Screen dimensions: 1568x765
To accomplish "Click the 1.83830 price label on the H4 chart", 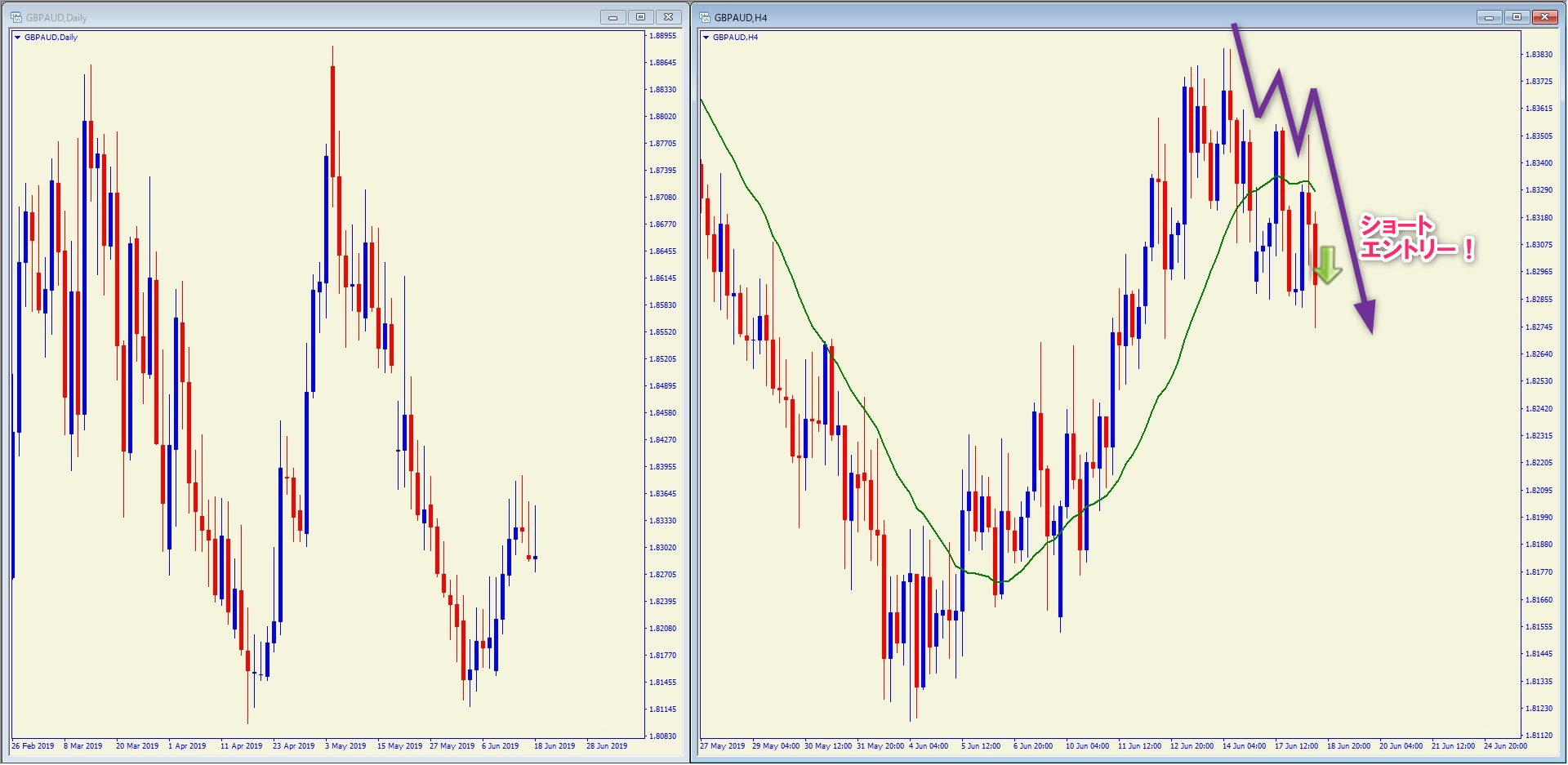I will (x=1539, y=55).
